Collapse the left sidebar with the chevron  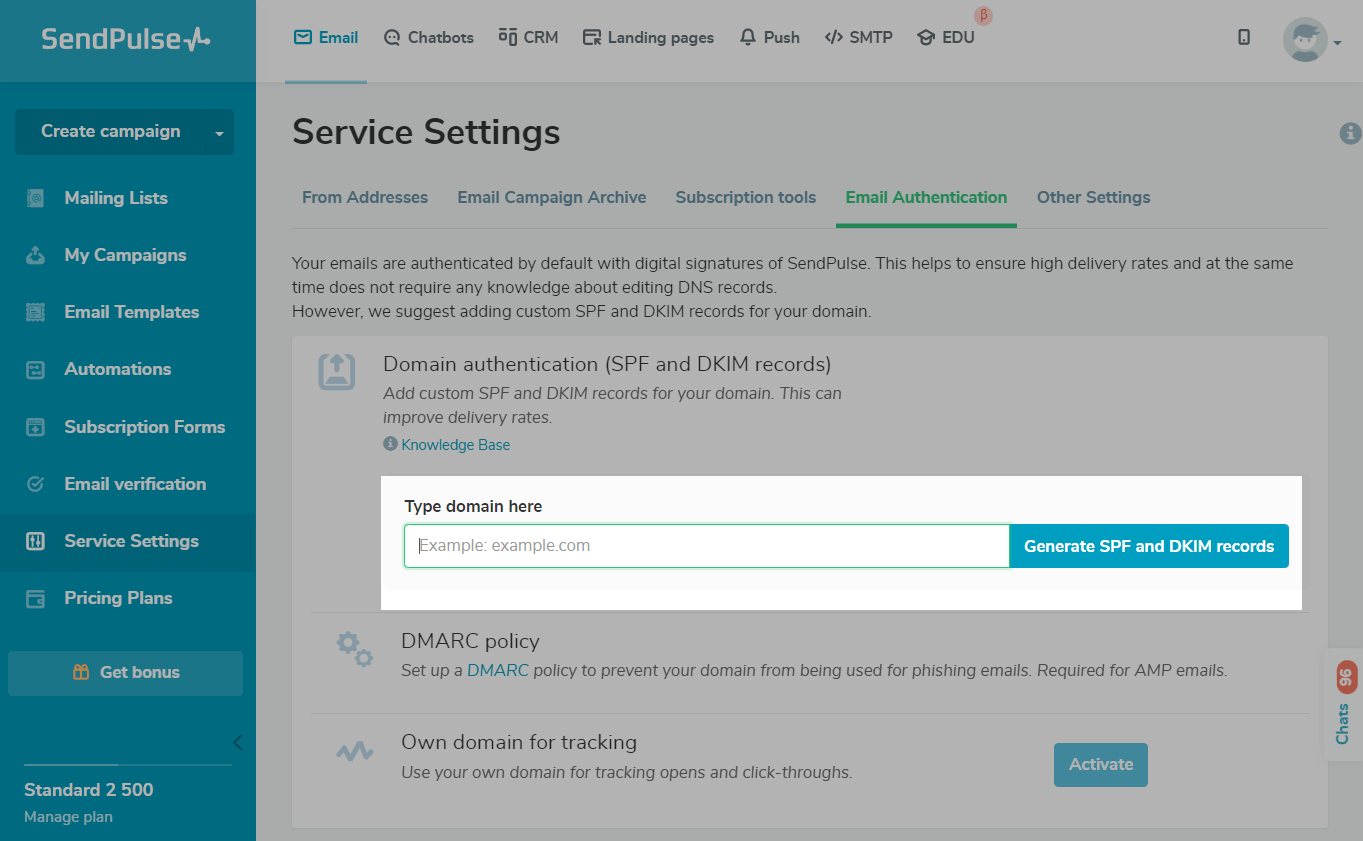[x=237, y=742]
